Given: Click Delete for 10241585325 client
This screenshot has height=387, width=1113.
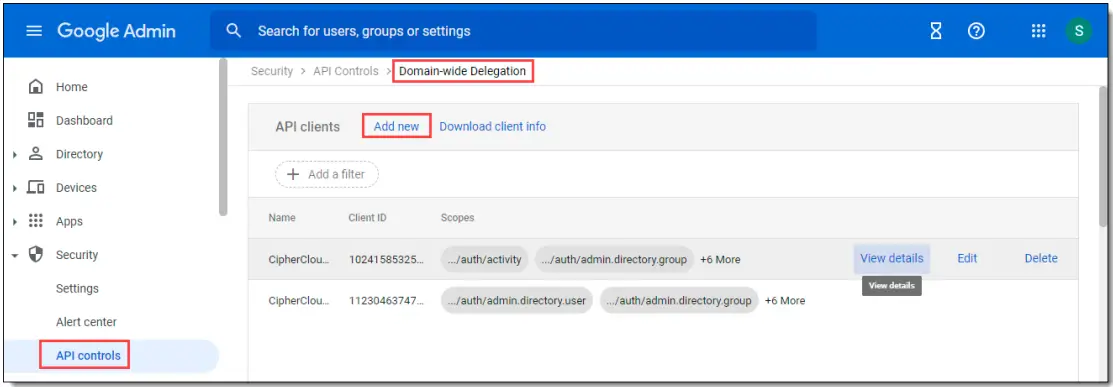Looking at the screenshot, I should pyautogui.click(x=1041, y=258).
